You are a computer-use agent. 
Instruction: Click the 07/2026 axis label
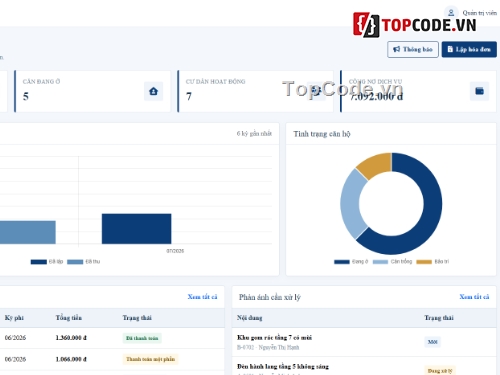pyautogui.click(x=175, y=251)
